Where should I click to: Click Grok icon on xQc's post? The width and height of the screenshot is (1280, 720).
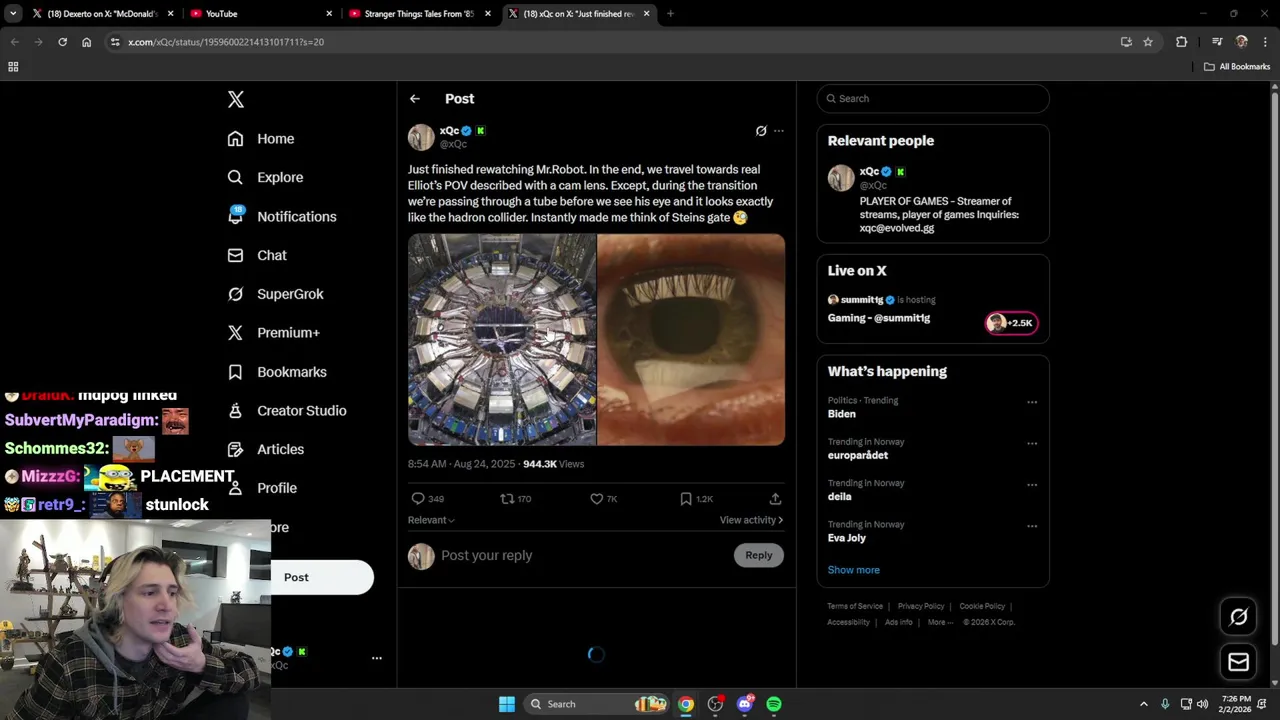(x=761, y=131)
